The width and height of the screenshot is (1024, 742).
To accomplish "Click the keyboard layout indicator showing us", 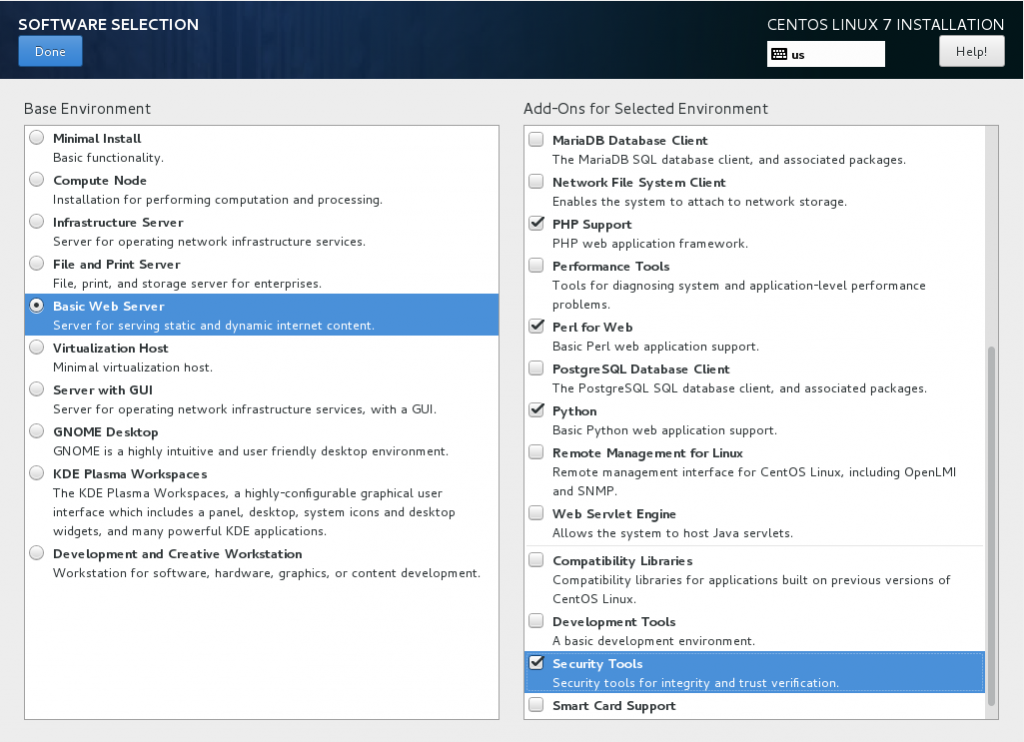I will (x=825, y=54).
